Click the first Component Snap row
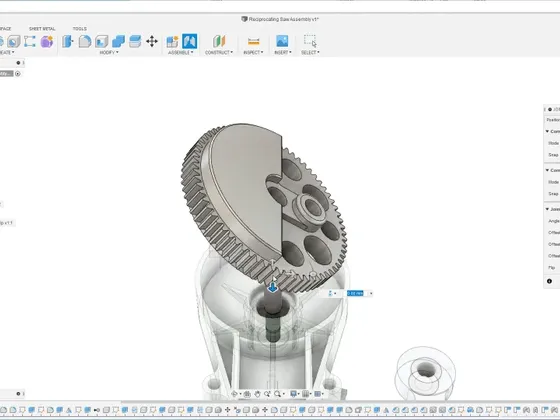This screenshot has height=420, width=560. (553, 155)
